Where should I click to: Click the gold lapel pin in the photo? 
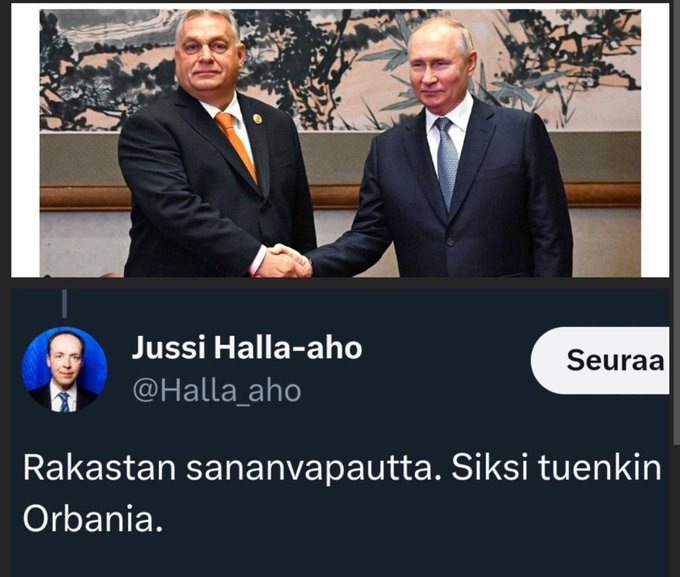tap(257, 118)
